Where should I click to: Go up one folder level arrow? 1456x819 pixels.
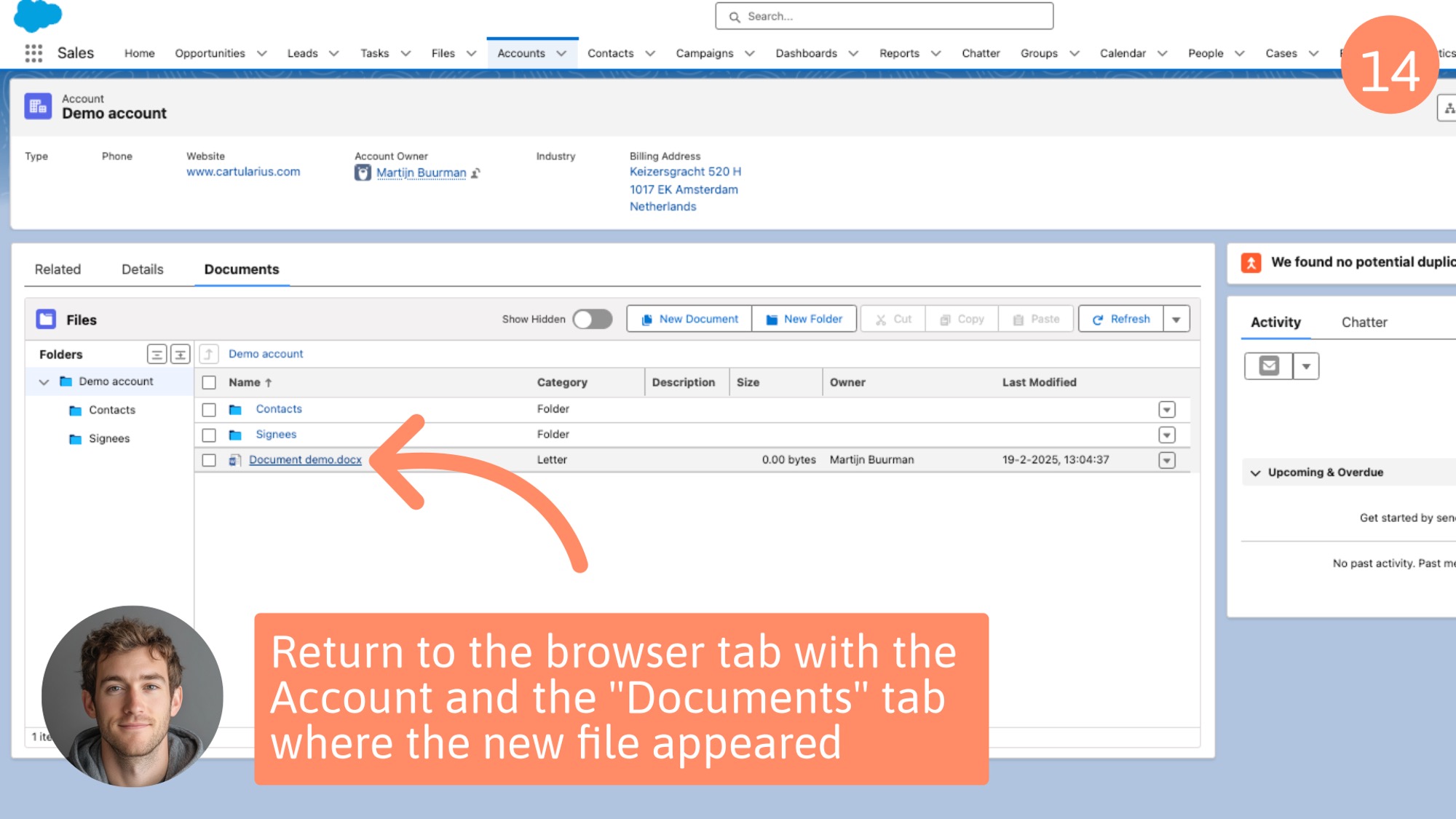[x=209, y=354]
